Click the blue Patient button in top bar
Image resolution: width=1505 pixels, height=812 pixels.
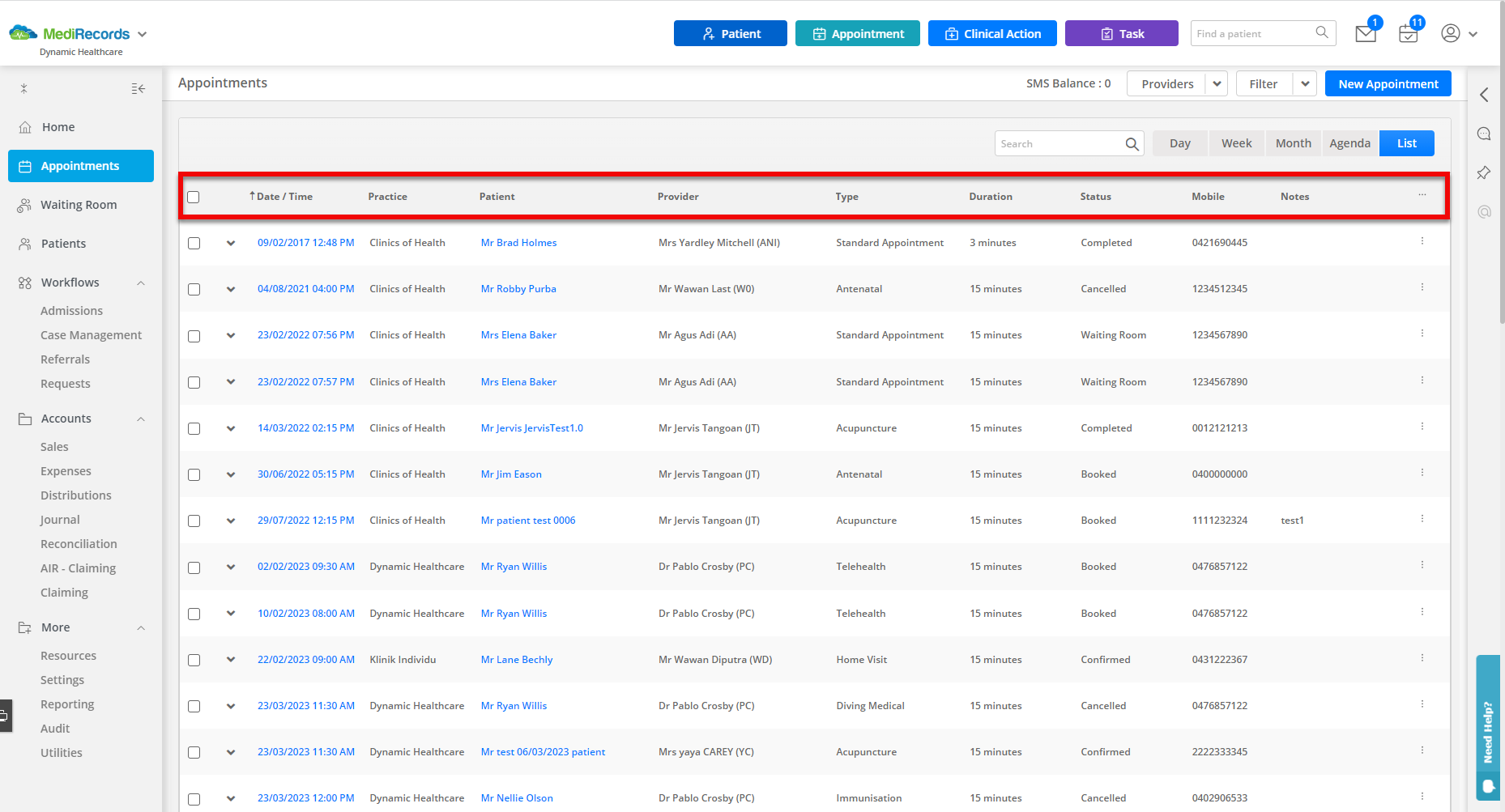click(x=731, y=33)
